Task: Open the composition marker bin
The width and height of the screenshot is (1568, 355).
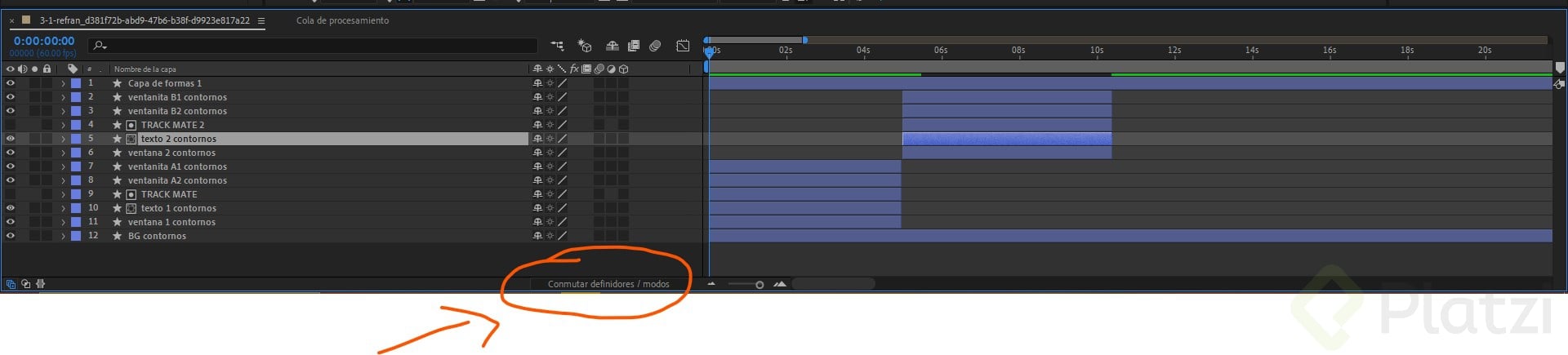Action: pyautogui.click(x=1560, y=68)
